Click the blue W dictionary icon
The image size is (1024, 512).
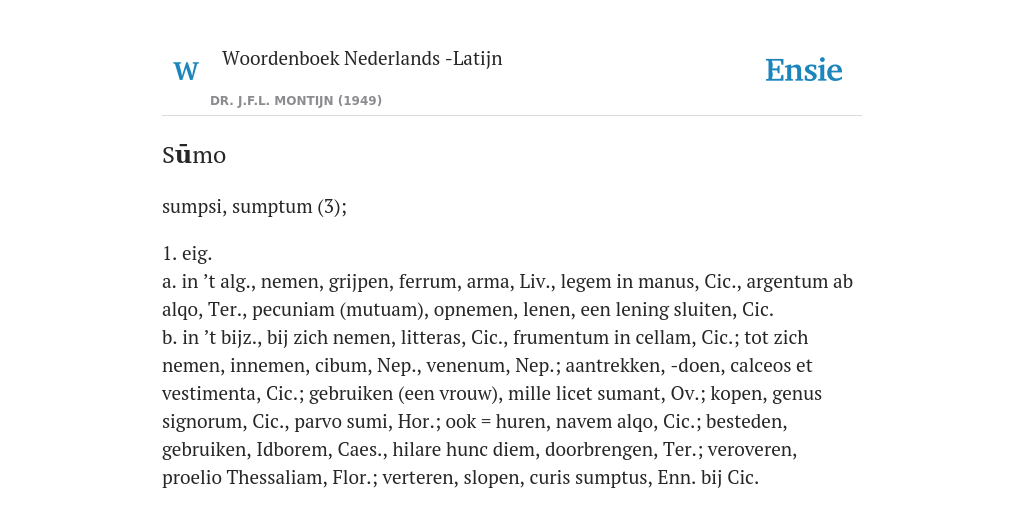[x=185, y=71]
